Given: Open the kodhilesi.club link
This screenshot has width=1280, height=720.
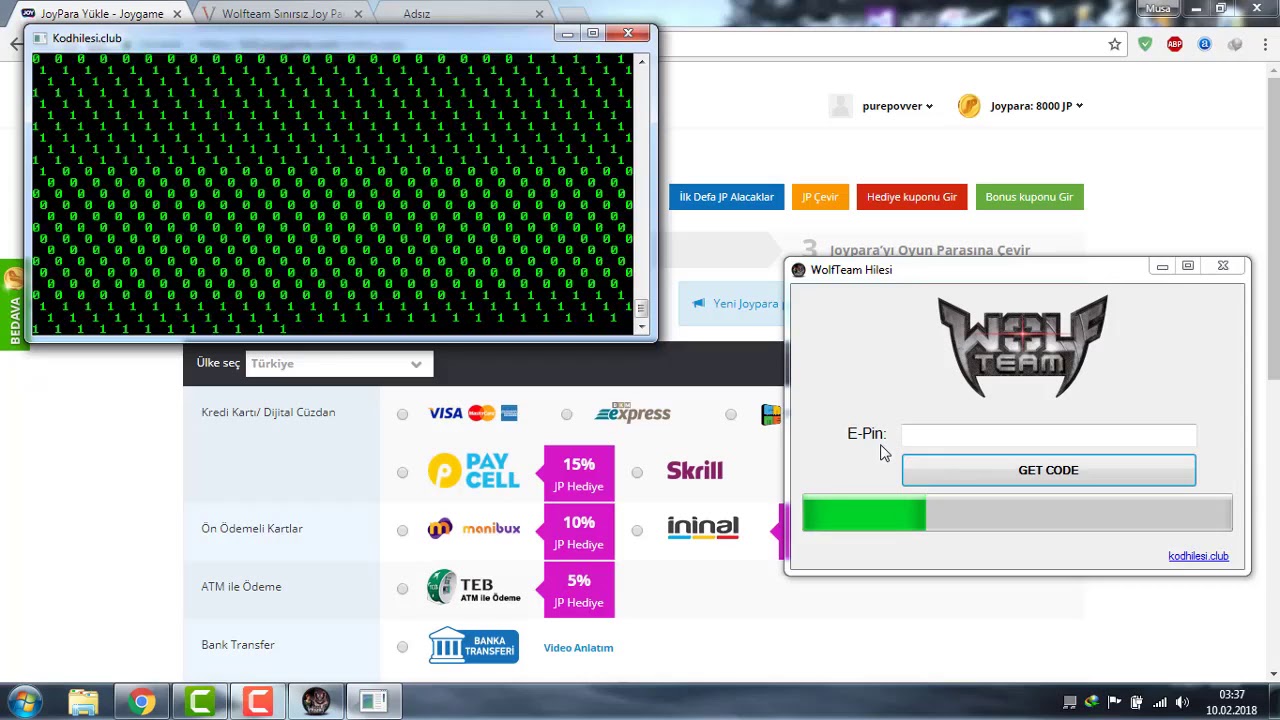Looking at the screenshot, I should [x=1198, y=556].
